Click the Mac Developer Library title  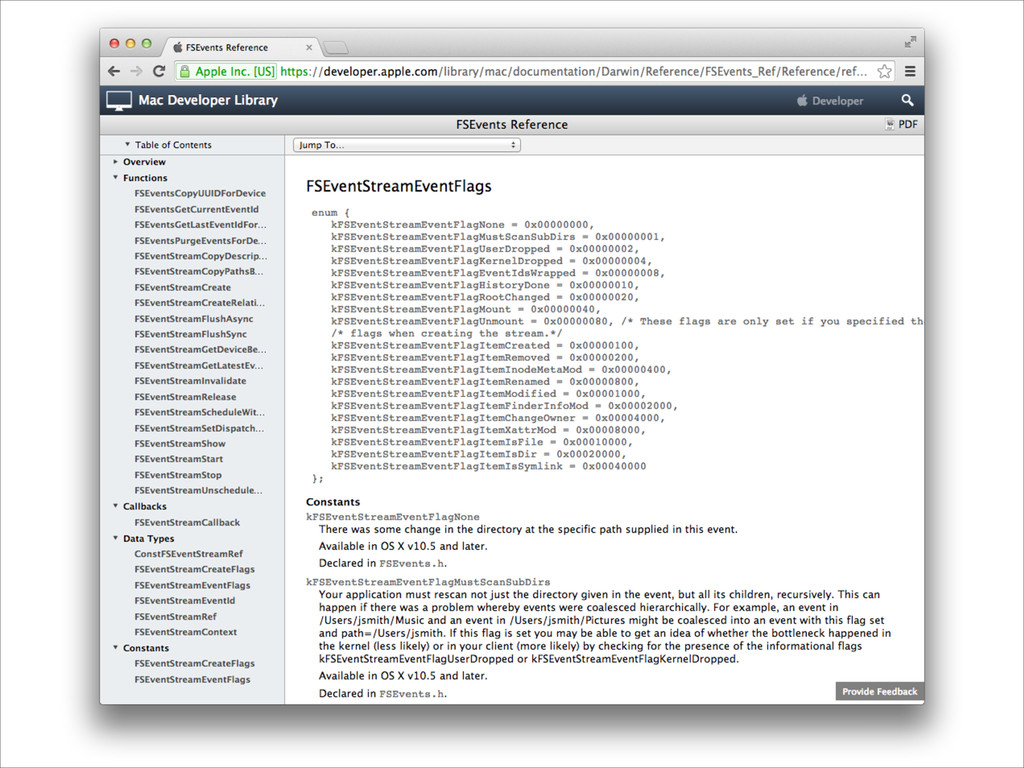(208, 101)
